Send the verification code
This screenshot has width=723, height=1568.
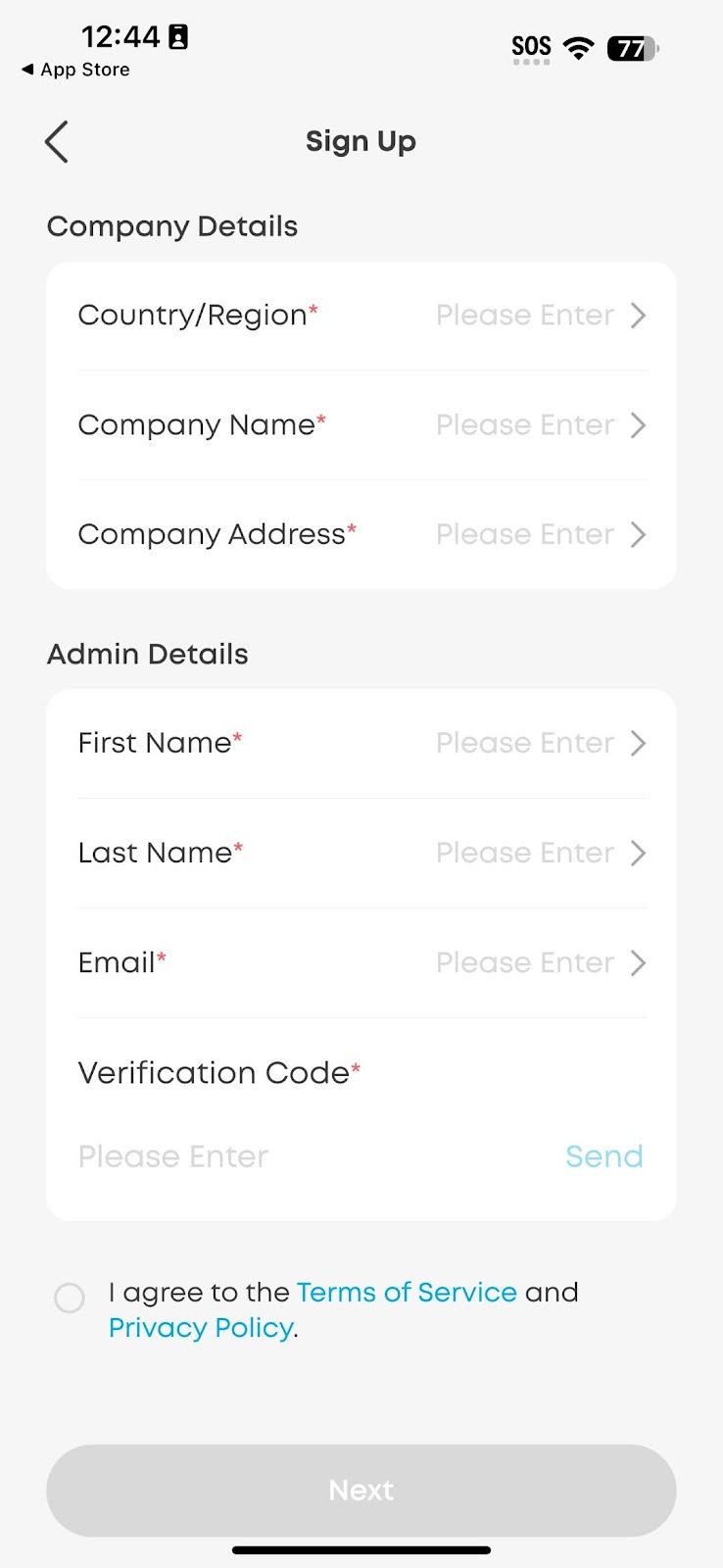point(603,1156)
